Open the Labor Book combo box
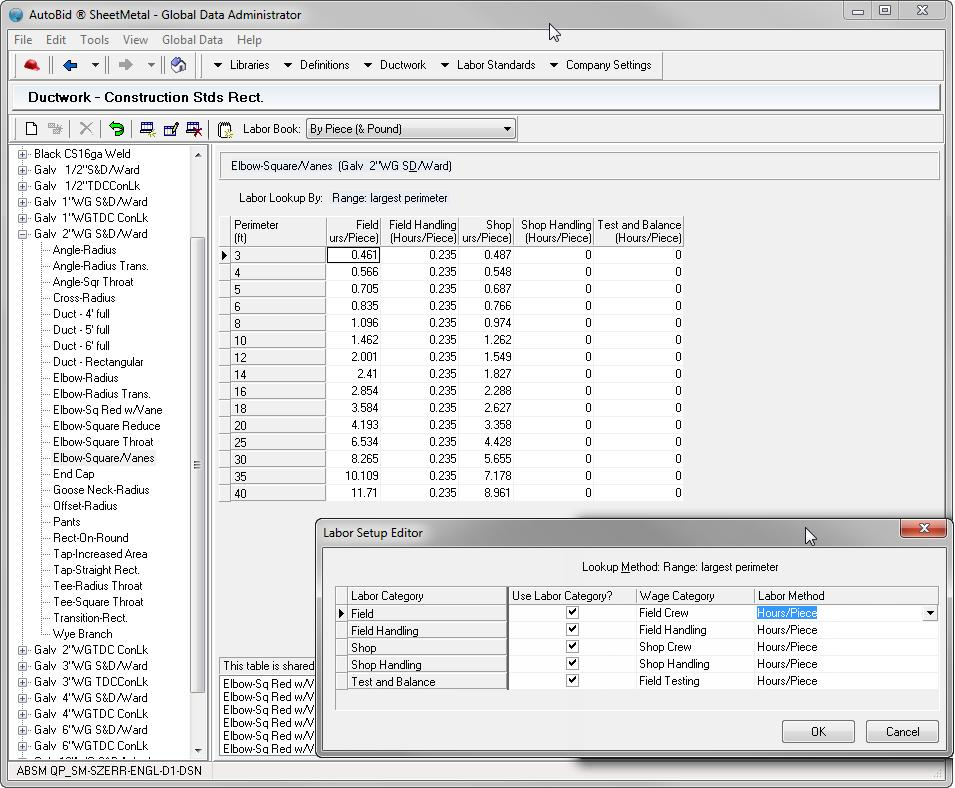955x788 pixels. click(411, 129)
